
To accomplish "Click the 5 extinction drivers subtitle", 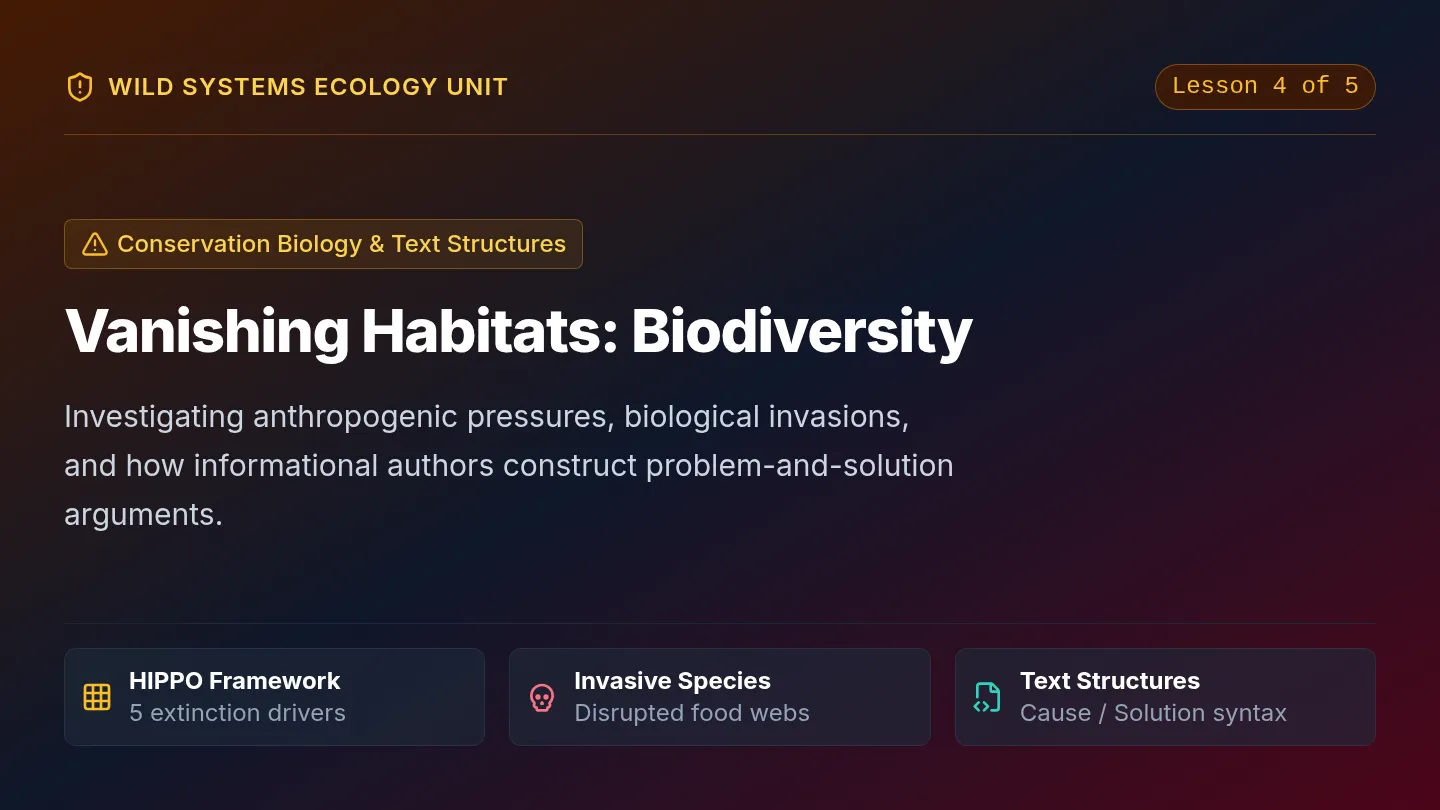I will click(x=237, y=713).
